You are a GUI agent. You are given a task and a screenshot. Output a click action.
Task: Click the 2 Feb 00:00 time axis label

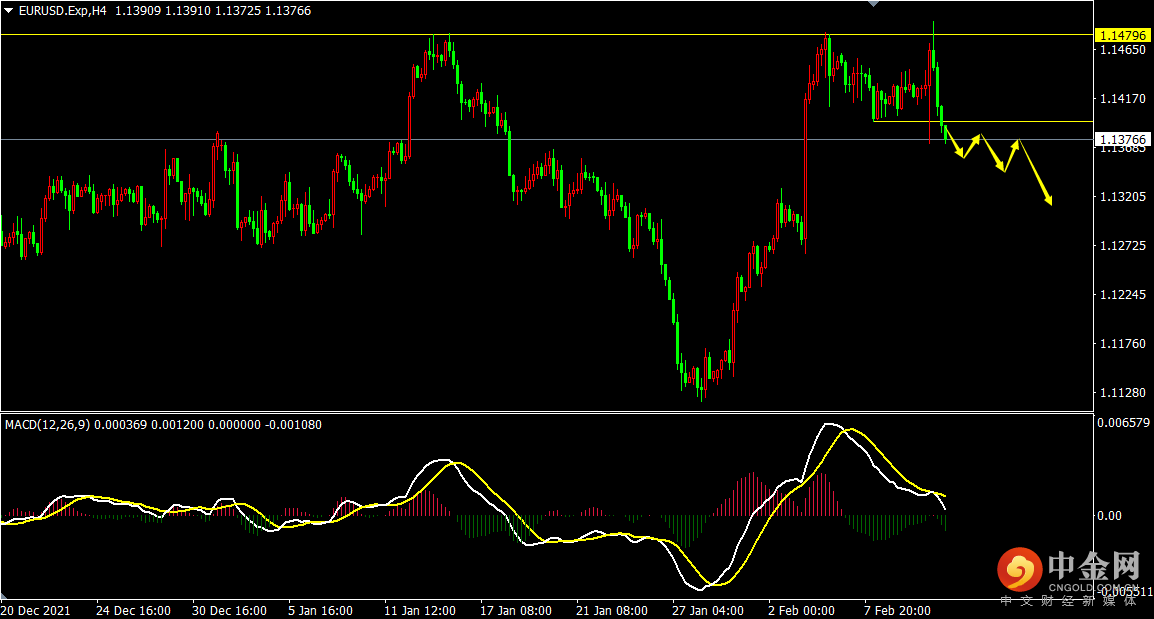(802, 610)
